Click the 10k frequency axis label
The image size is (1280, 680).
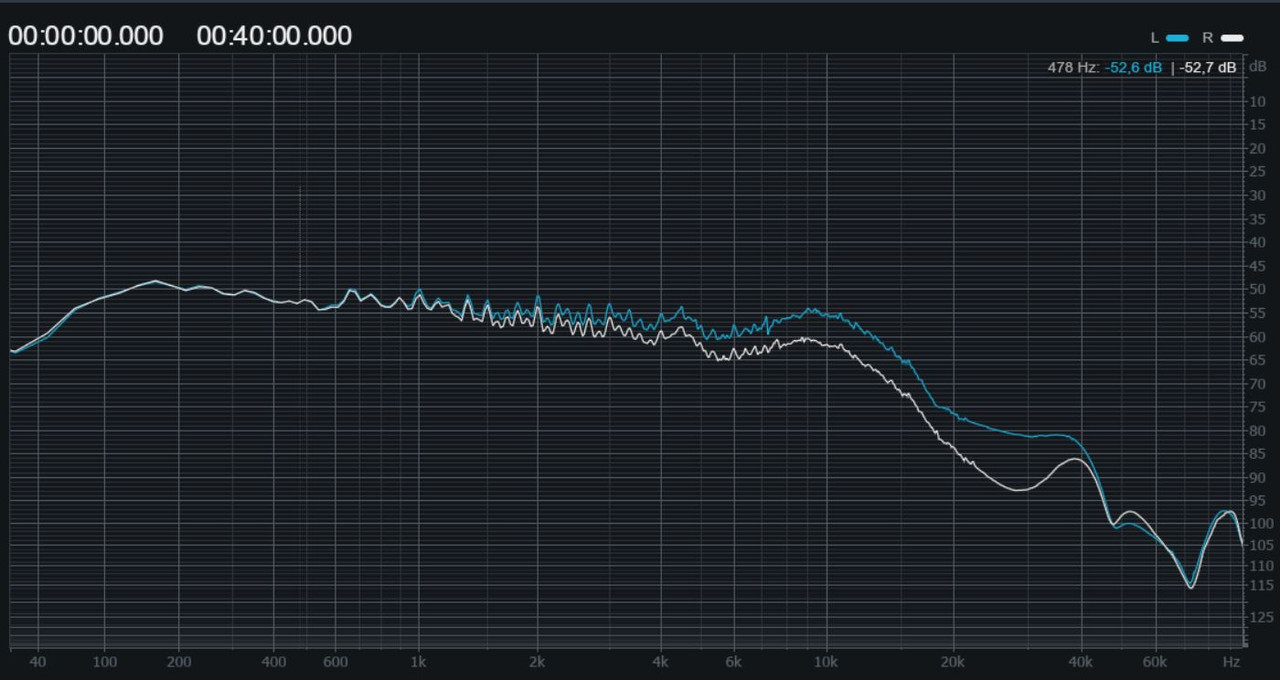click(x=826, y=662)
